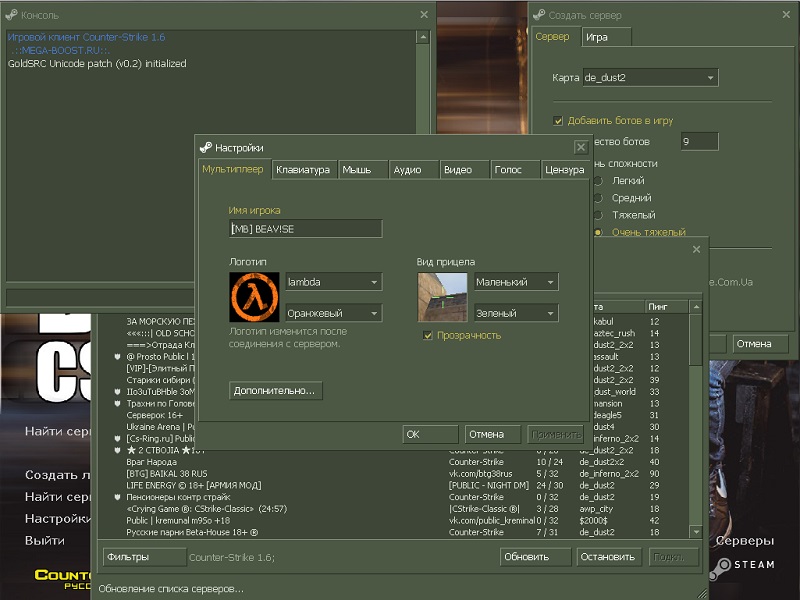
Task: Click the lambda logo preview image
Action: [254, 297]
